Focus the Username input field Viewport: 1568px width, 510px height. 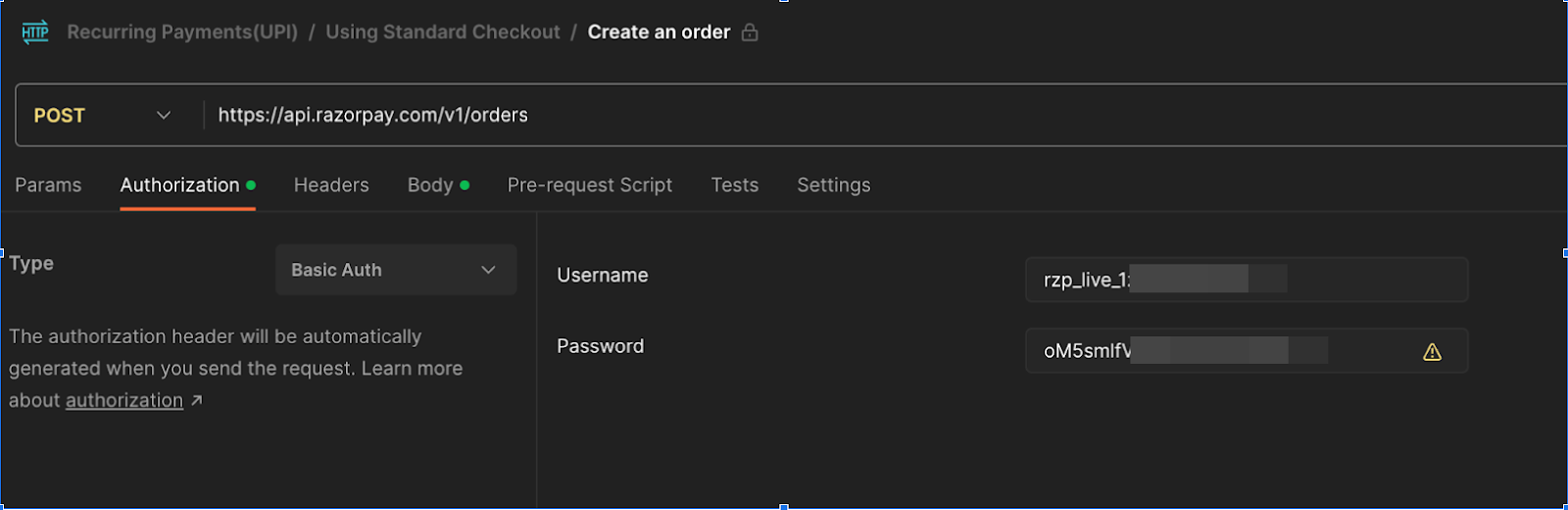click(x=1247, y=280)
